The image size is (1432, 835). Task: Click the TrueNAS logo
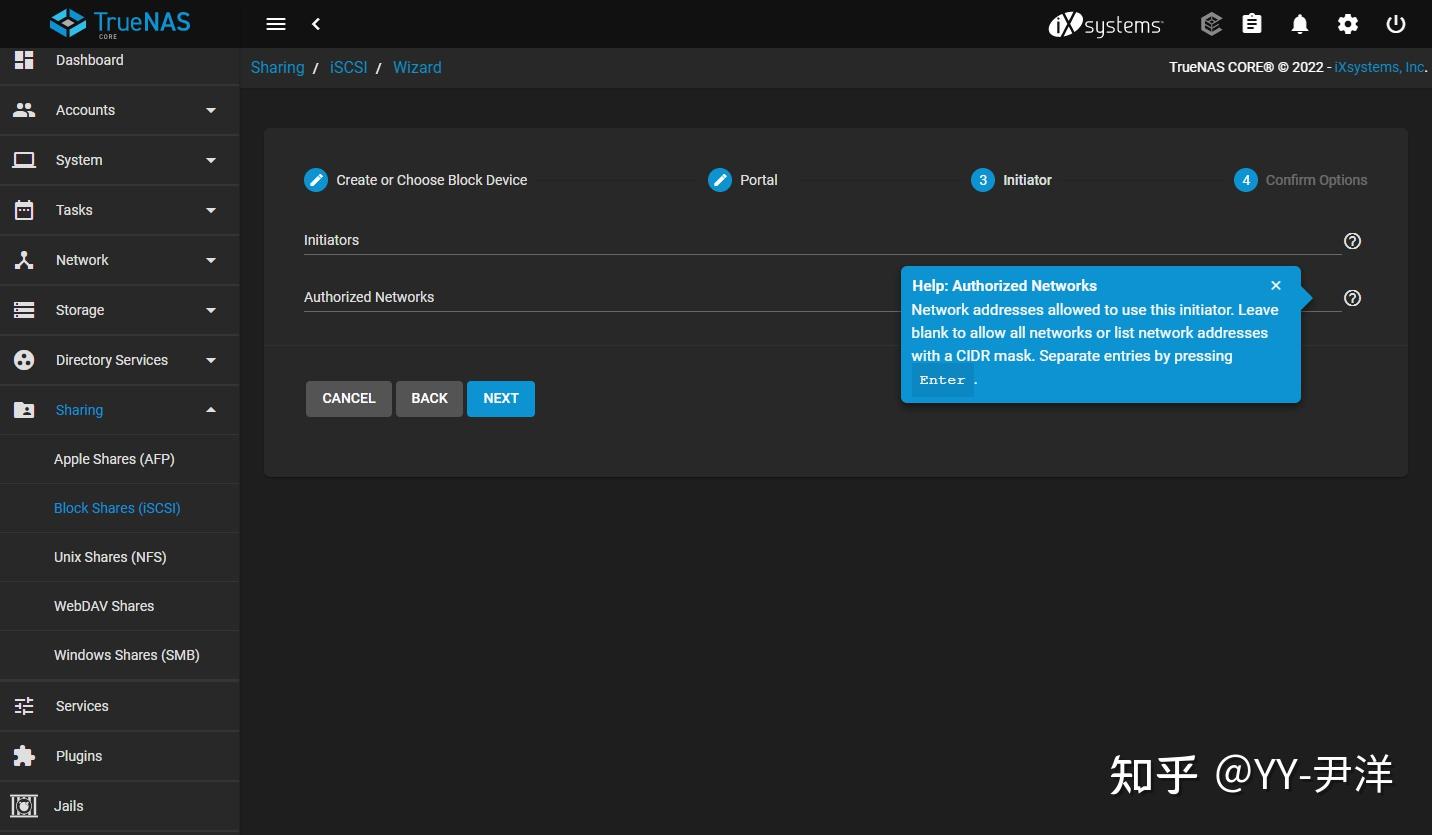(x=119, y=23)
